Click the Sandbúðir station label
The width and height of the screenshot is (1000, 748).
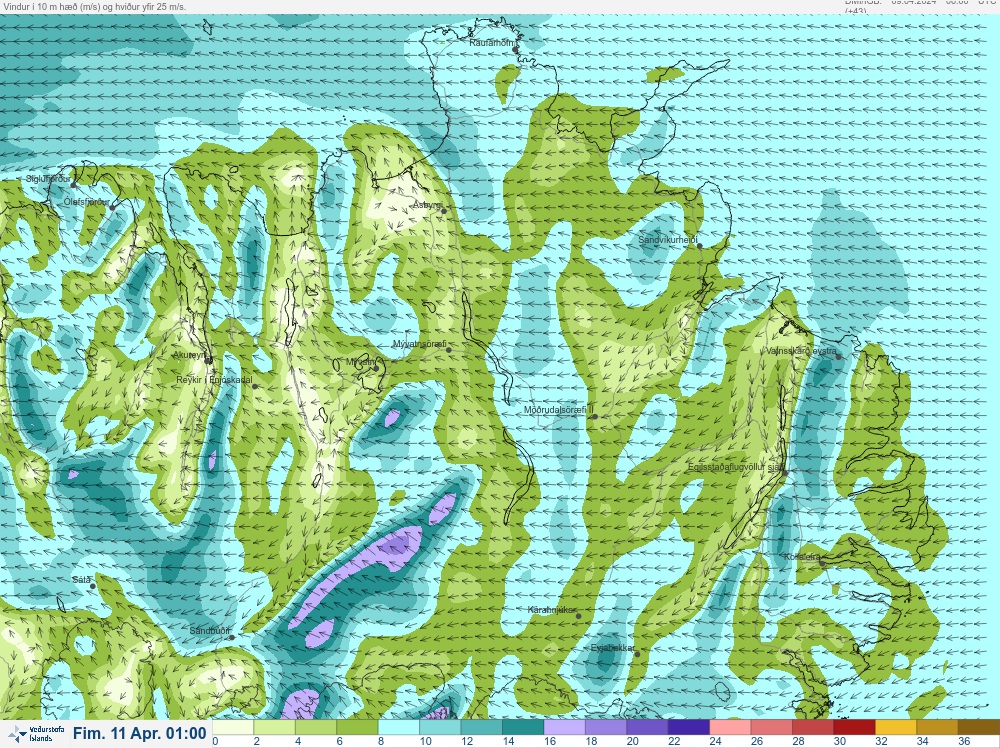point(210,631)
